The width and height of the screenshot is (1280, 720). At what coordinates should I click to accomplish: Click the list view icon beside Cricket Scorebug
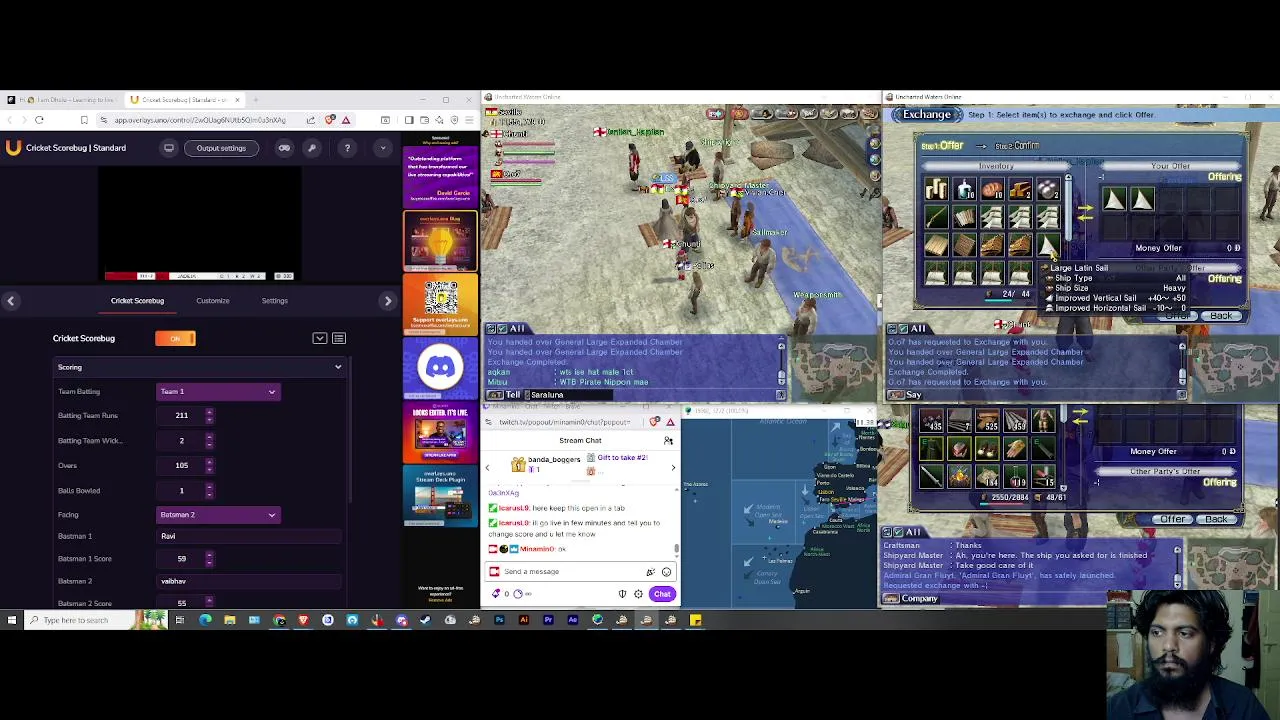(x=339, y=339)
